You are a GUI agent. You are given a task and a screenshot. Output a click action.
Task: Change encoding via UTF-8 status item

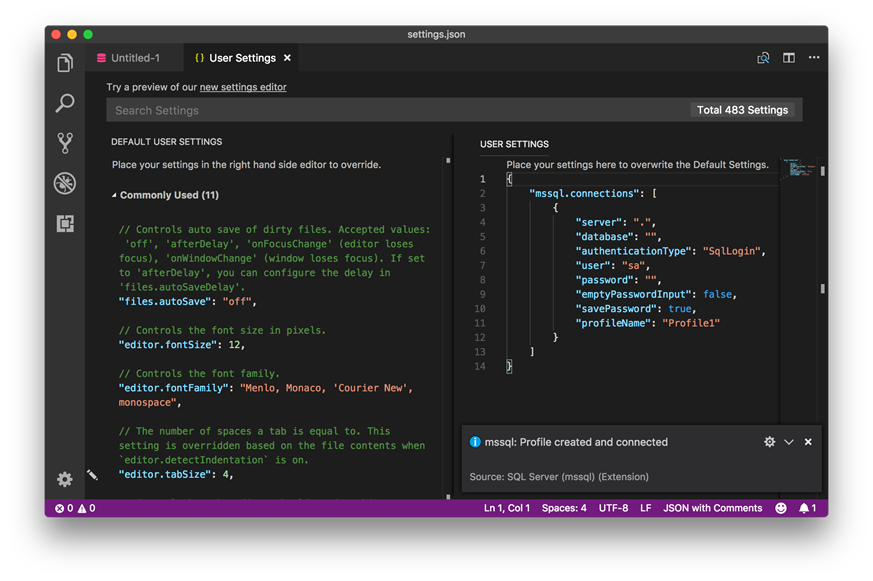(613, 508)
